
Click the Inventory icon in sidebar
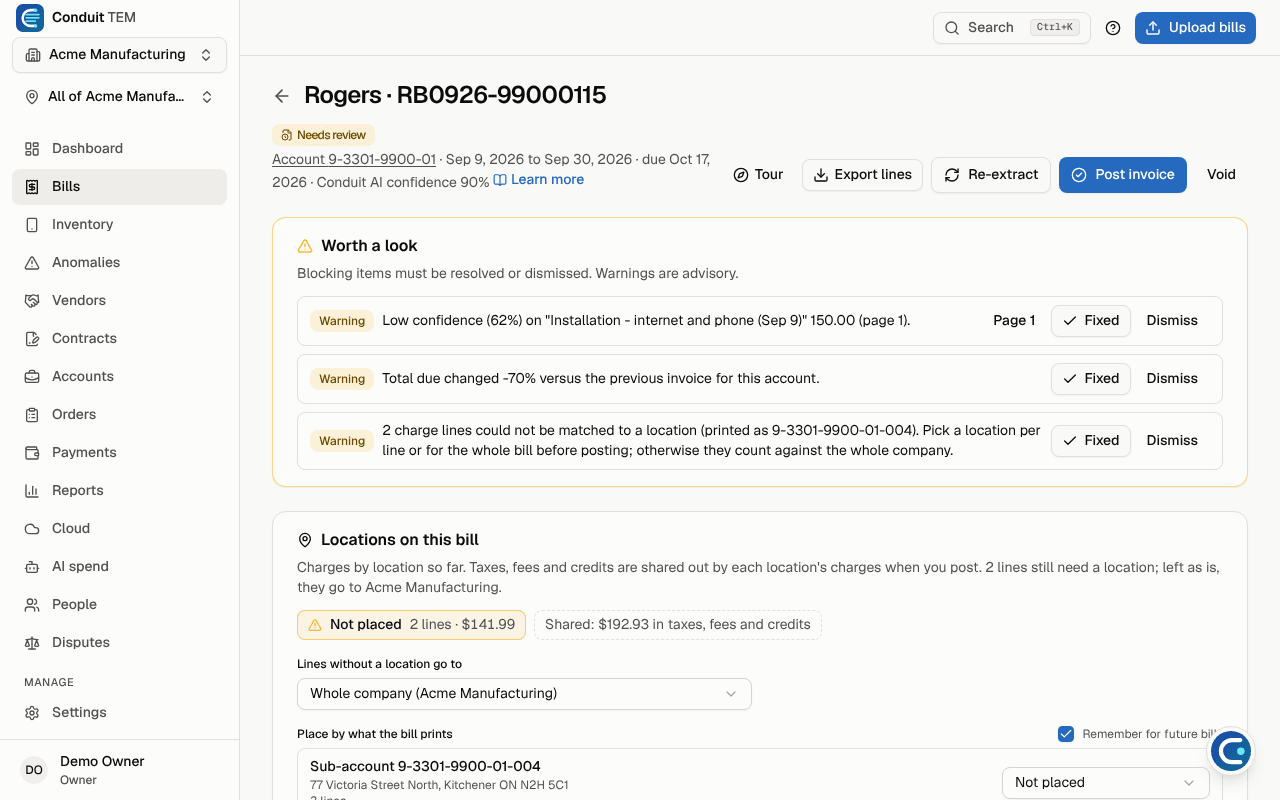32,224
